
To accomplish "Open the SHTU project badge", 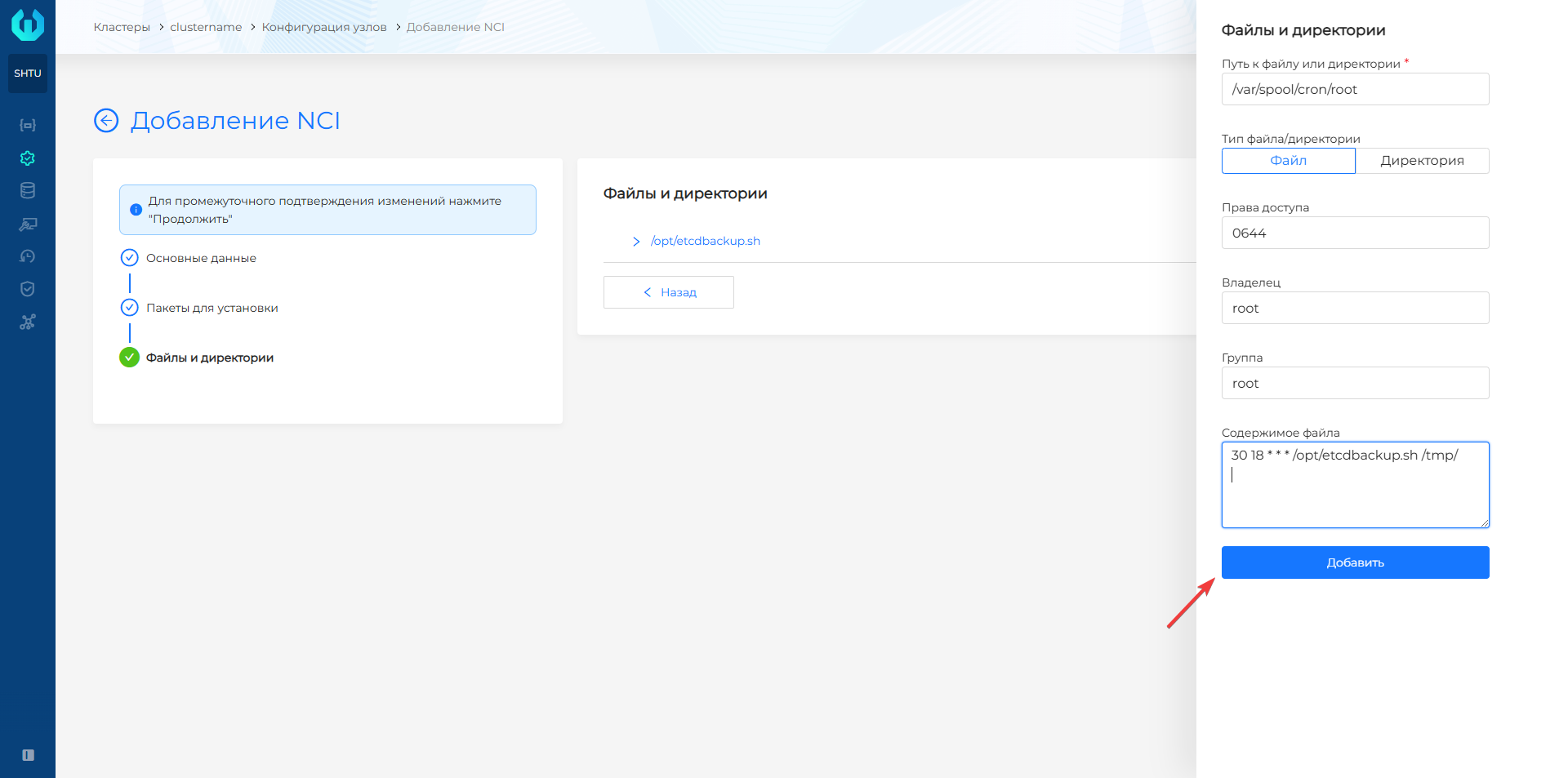I will point(28,73).
